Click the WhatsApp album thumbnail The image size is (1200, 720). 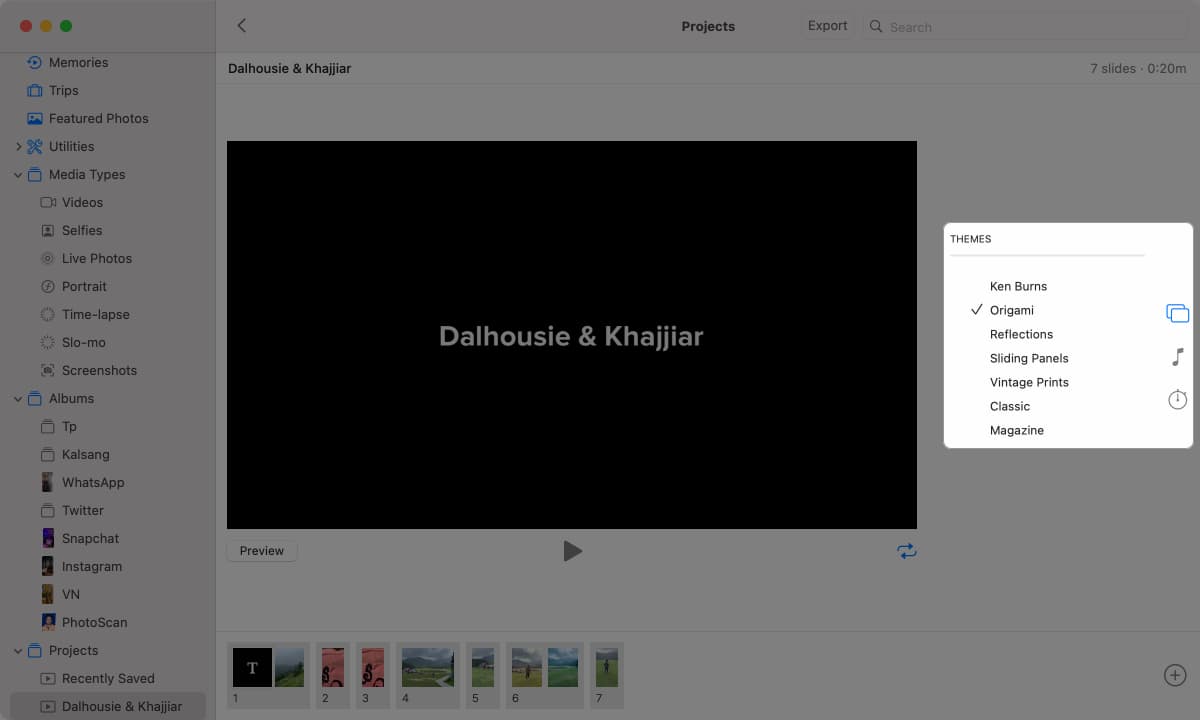(x=47, y=482)
